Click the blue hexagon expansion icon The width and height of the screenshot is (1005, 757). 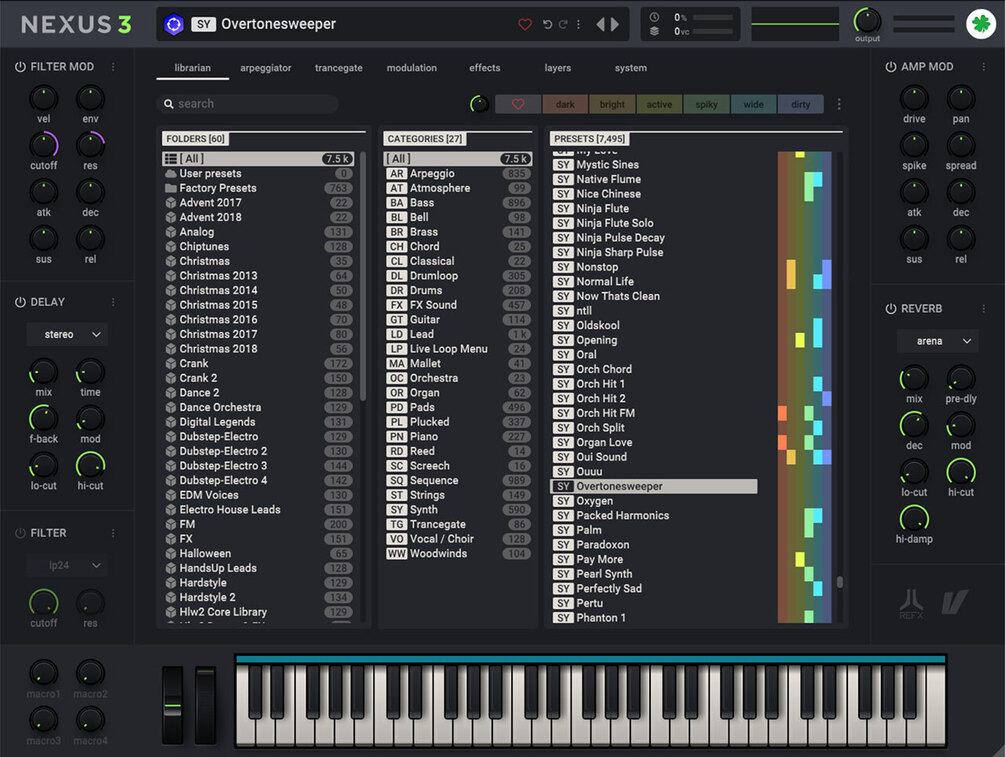coord(174,24)
